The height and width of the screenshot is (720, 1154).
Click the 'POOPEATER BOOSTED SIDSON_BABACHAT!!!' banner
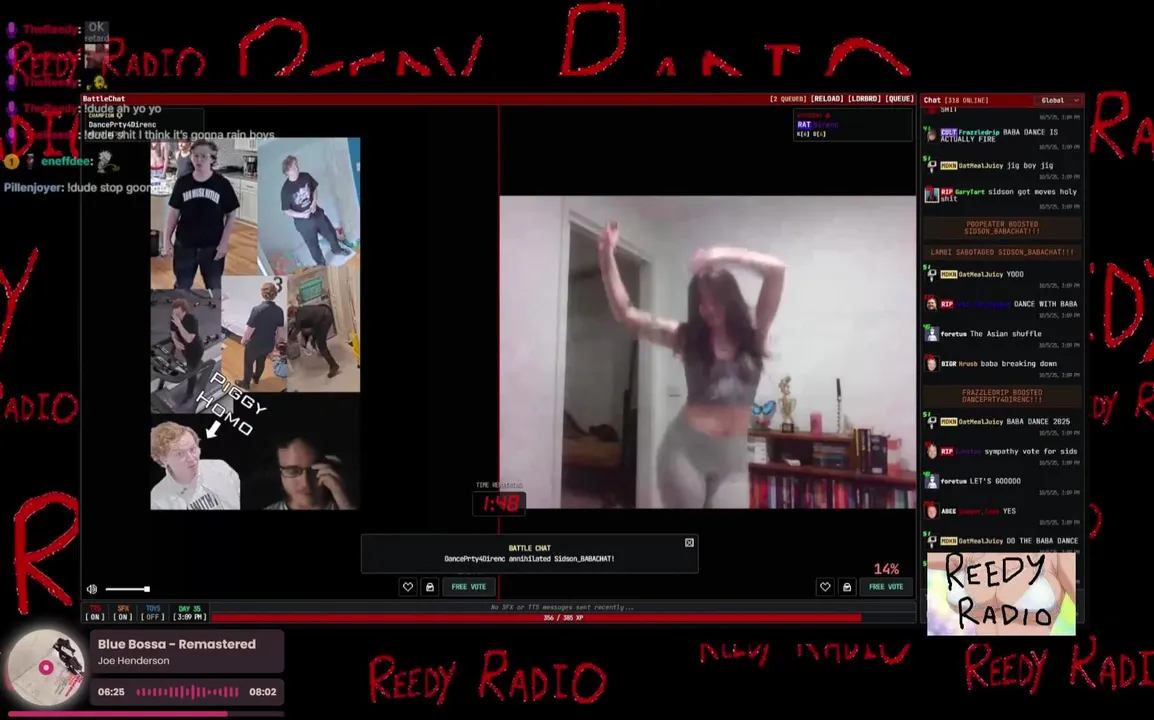pos(1002,227)
